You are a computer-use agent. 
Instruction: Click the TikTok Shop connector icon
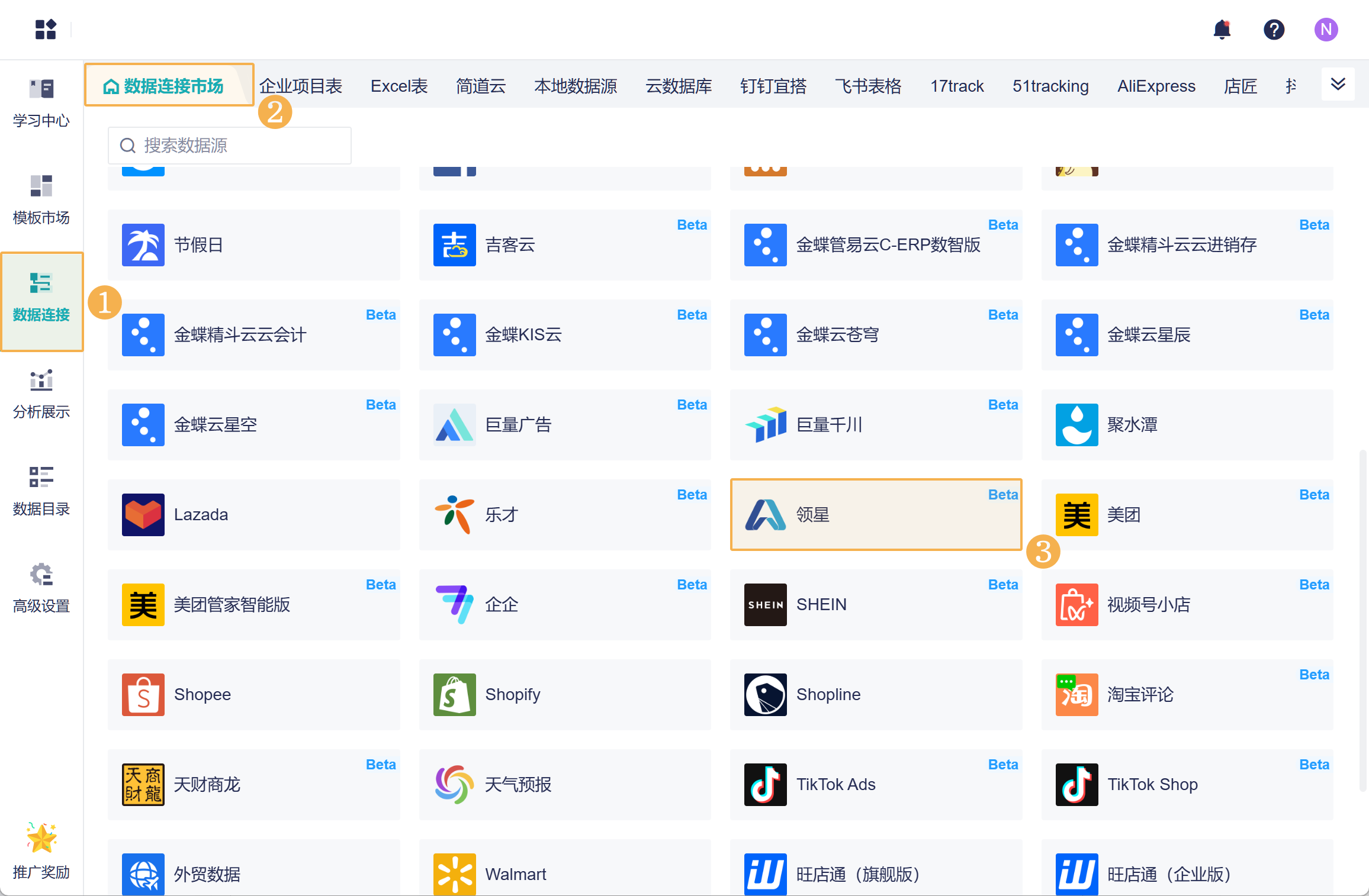click(1076, 785)
